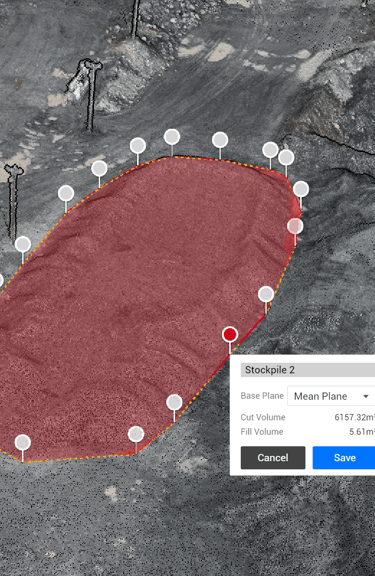Select the topmost vertex marker of the polygon
Screen dimensions: 375x576
(172, 137)
